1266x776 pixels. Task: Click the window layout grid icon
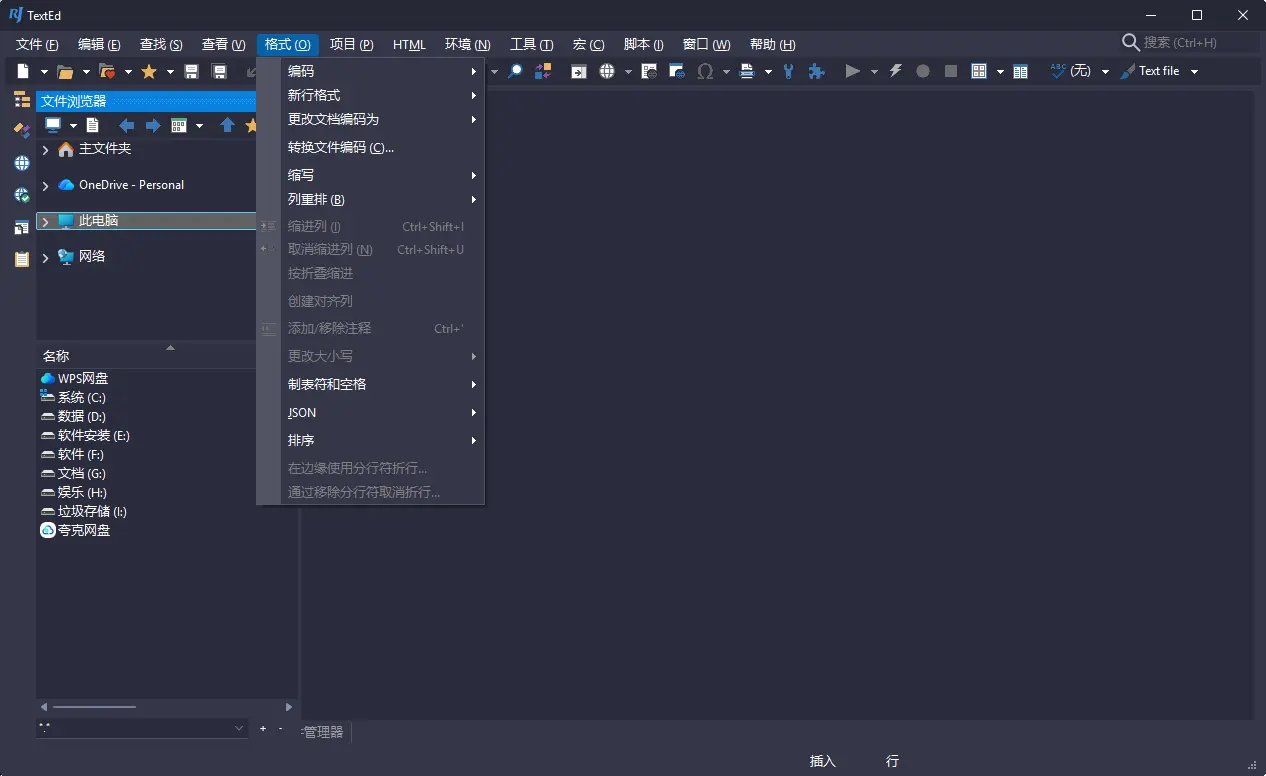[979, 71]
